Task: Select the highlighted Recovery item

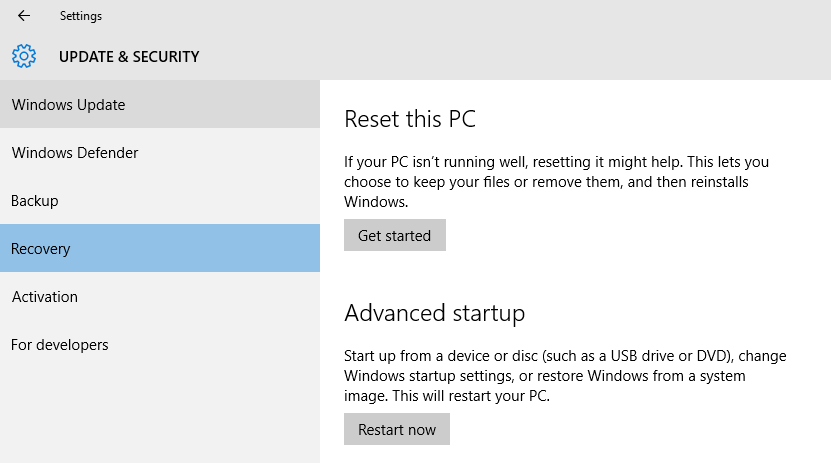Action: (x=160, y=248)
